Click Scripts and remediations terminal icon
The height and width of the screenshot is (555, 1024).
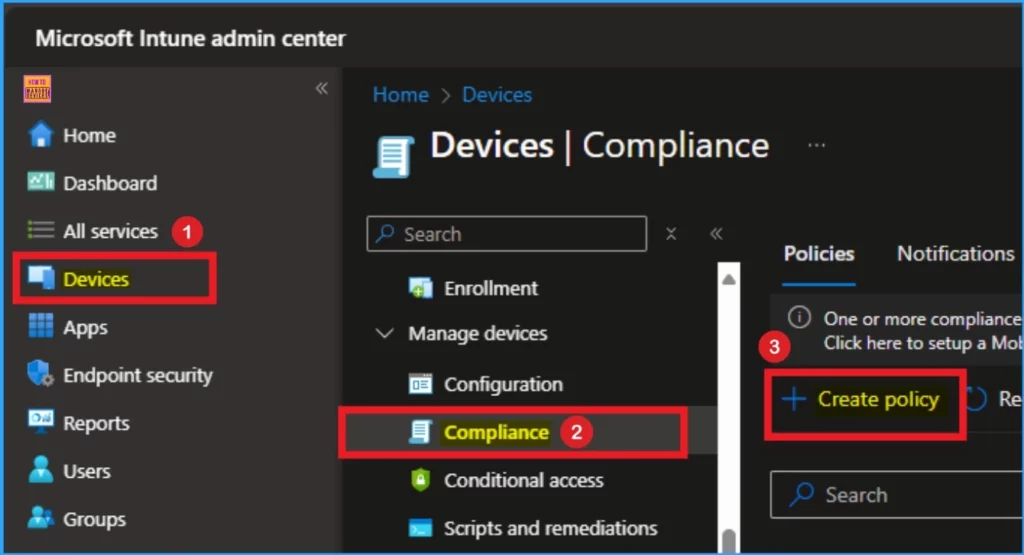[x=421, y=528]
